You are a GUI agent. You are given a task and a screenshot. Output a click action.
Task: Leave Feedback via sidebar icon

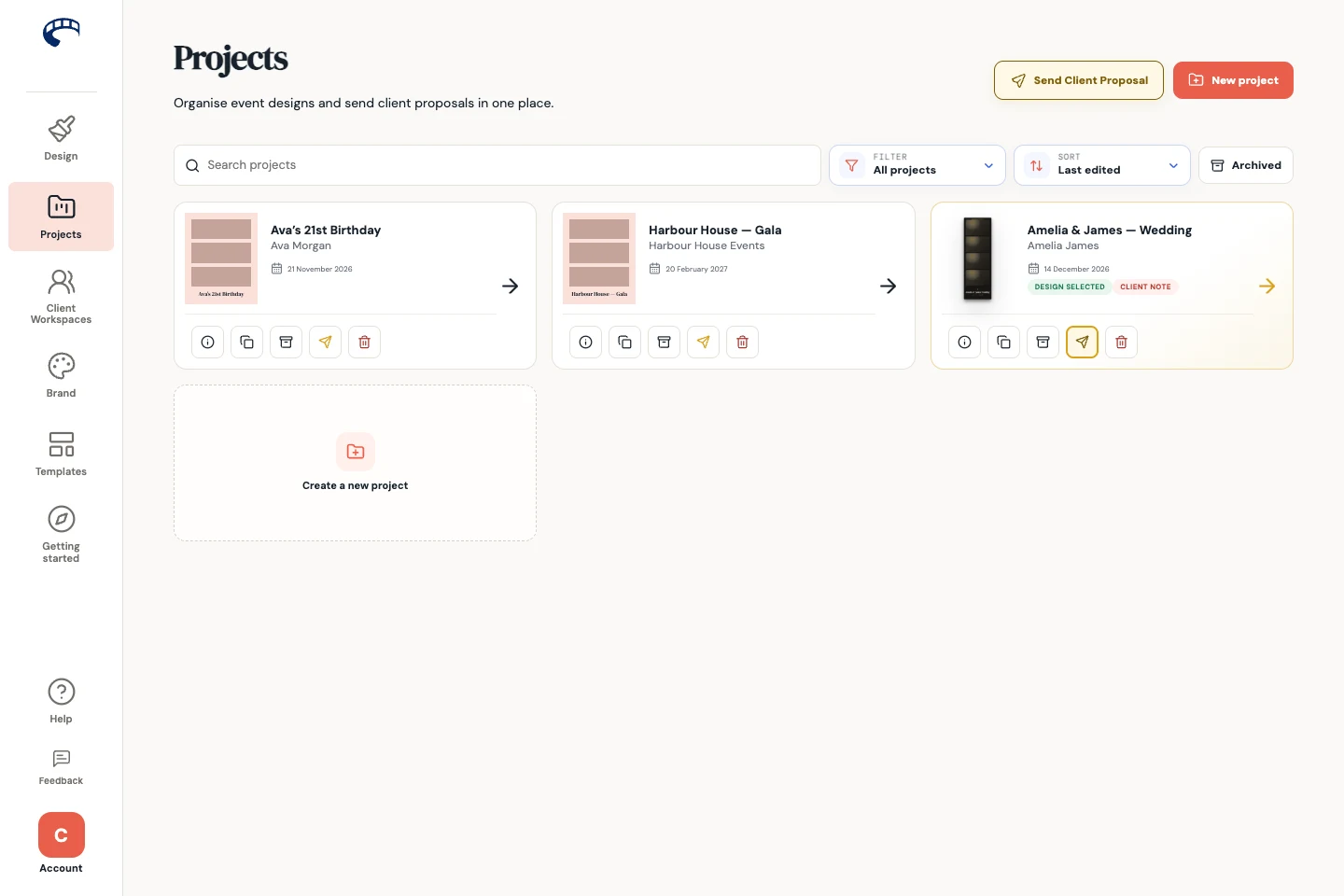click(61, 767)
